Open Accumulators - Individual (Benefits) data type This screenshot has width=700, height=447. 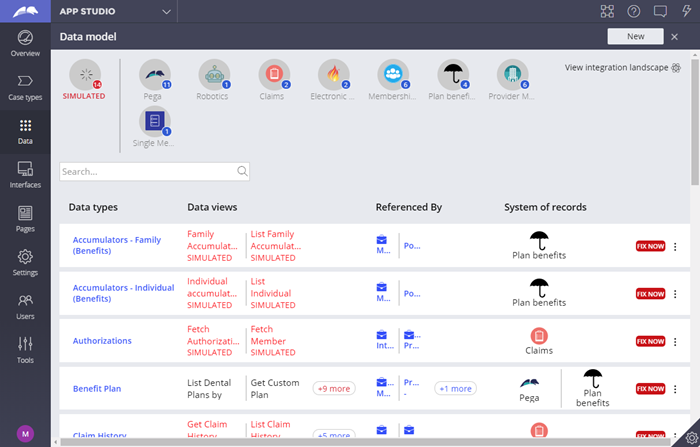tap(123, 293)
